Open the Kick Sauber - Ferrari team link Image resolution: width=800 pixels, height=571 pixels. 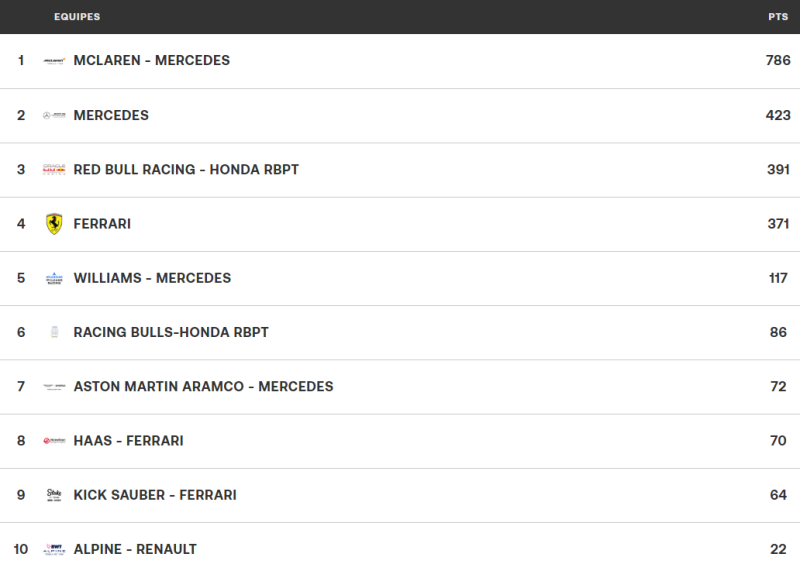[155, 495]
